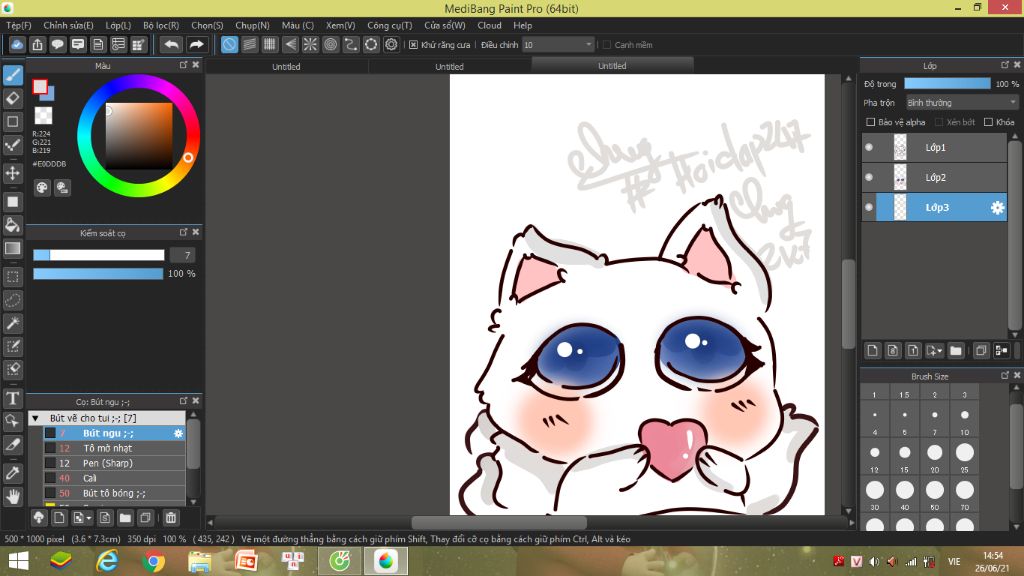Enable Cạnh mềm checkbox
Viewport: 1024px width, 576px height.
click(607, 45)
